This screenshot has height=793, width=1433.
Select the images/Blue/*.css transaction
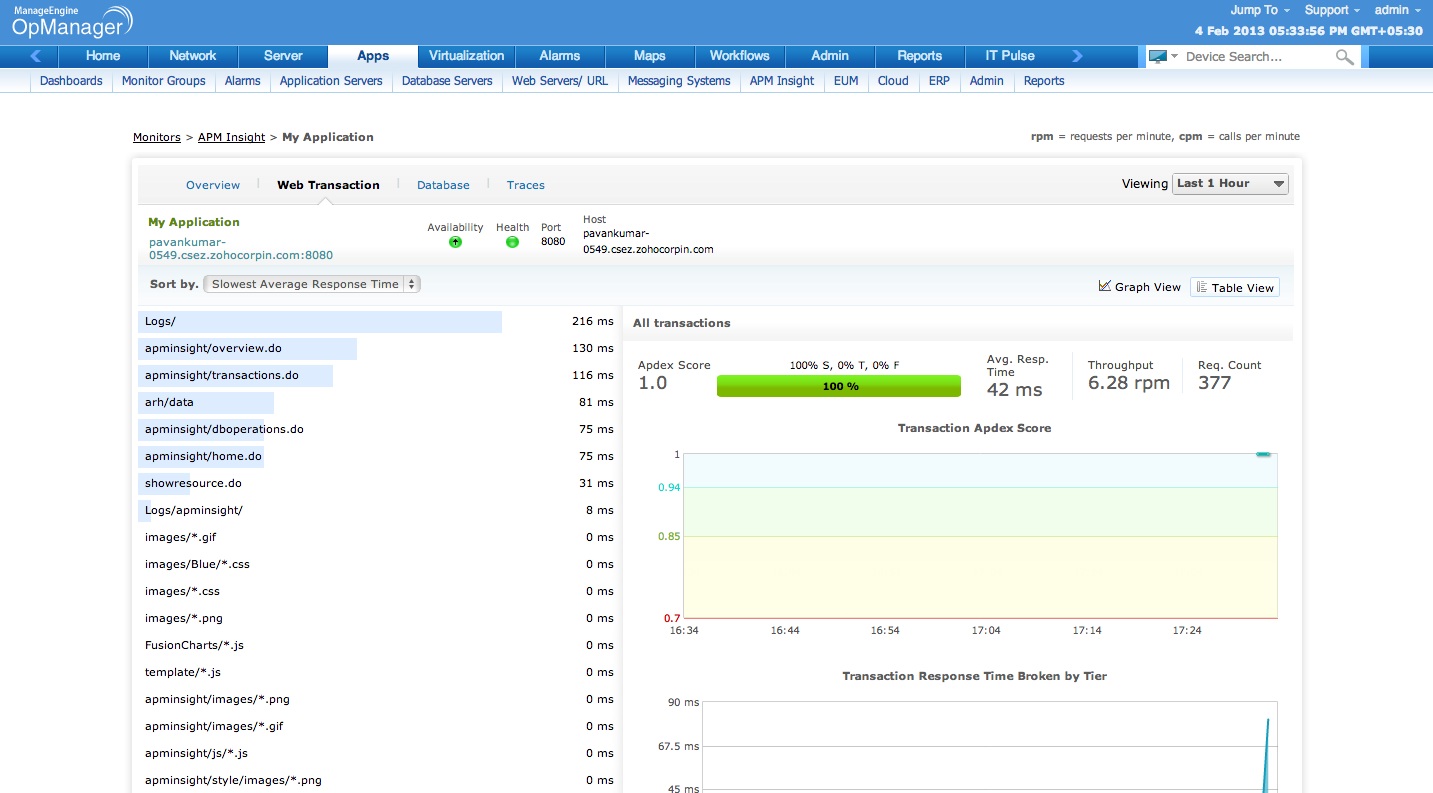[378, 564]
